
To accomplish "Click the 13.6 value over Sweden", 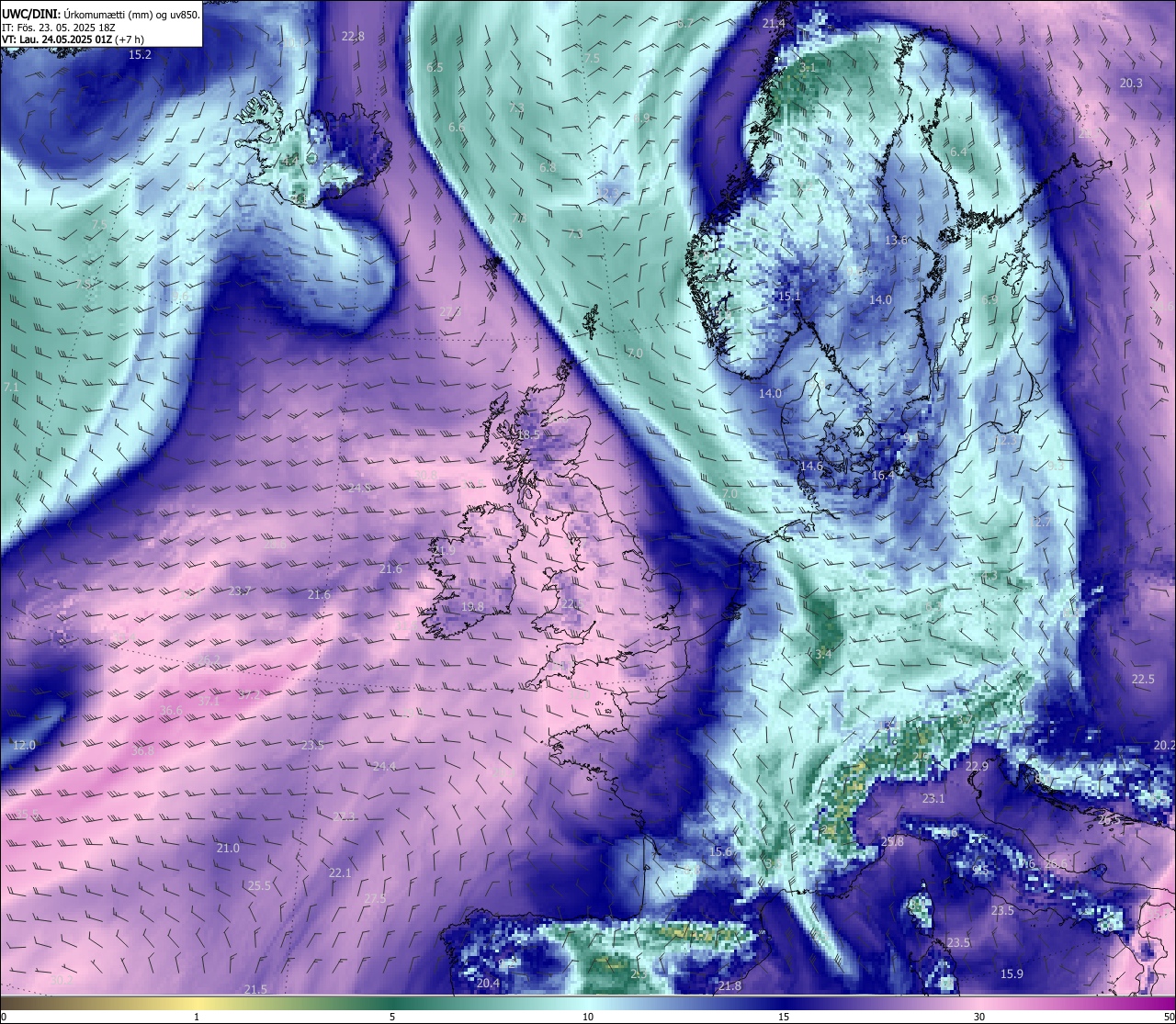I will 897,241.
